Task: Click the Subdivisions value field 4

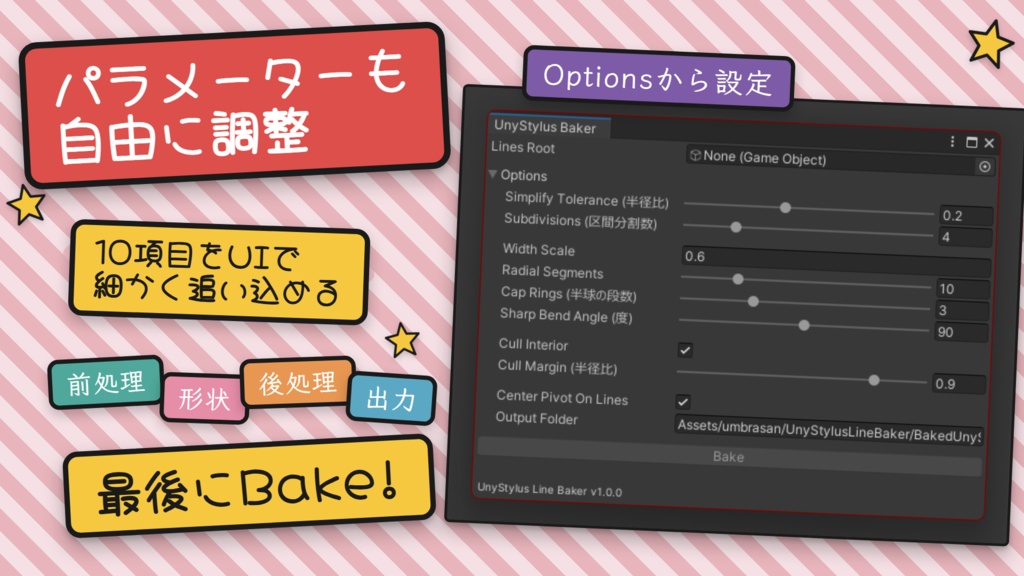Action: tap(965, 236)
